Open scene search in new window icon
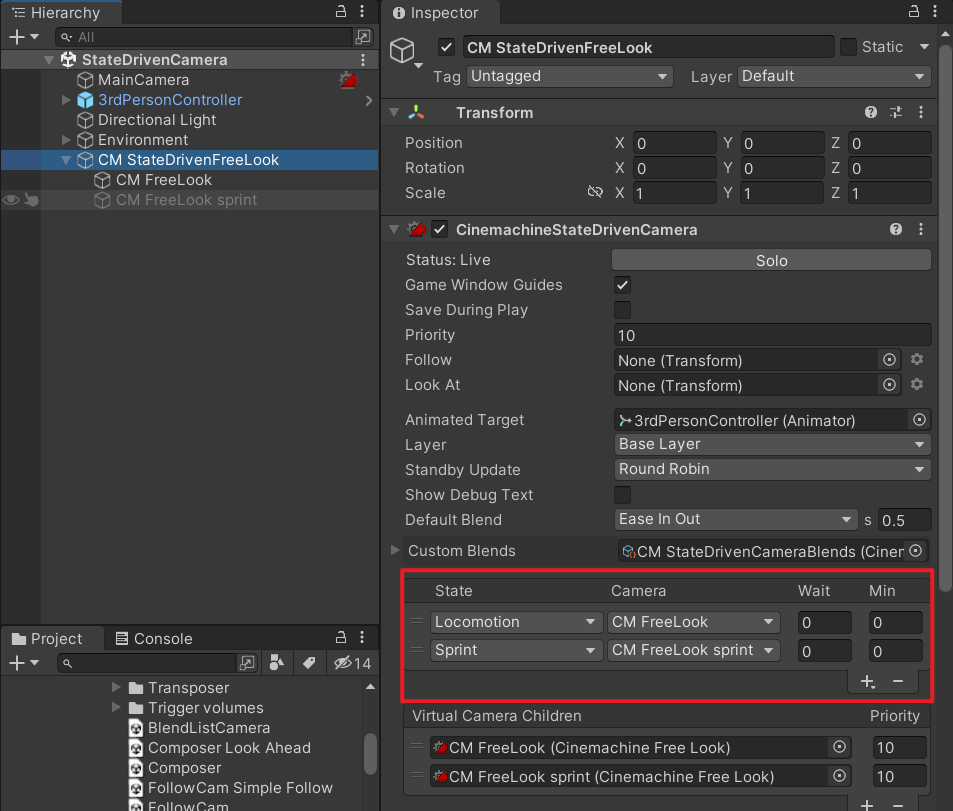The width and height of the screenshot is (953, 811). pos(363,37)
